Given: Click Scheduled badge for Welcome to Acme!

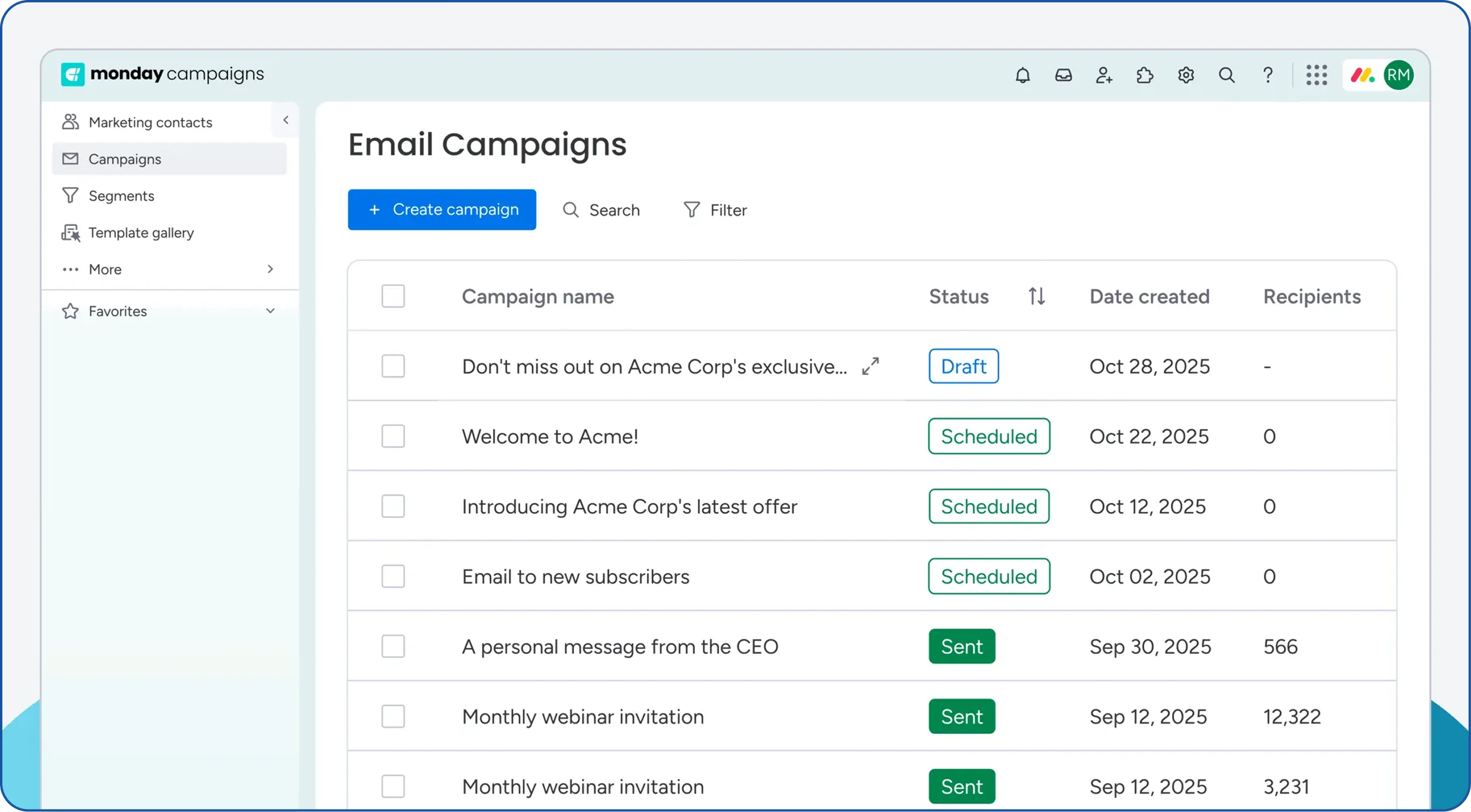Looking at the screenshot, I should [x=989, y=436].
